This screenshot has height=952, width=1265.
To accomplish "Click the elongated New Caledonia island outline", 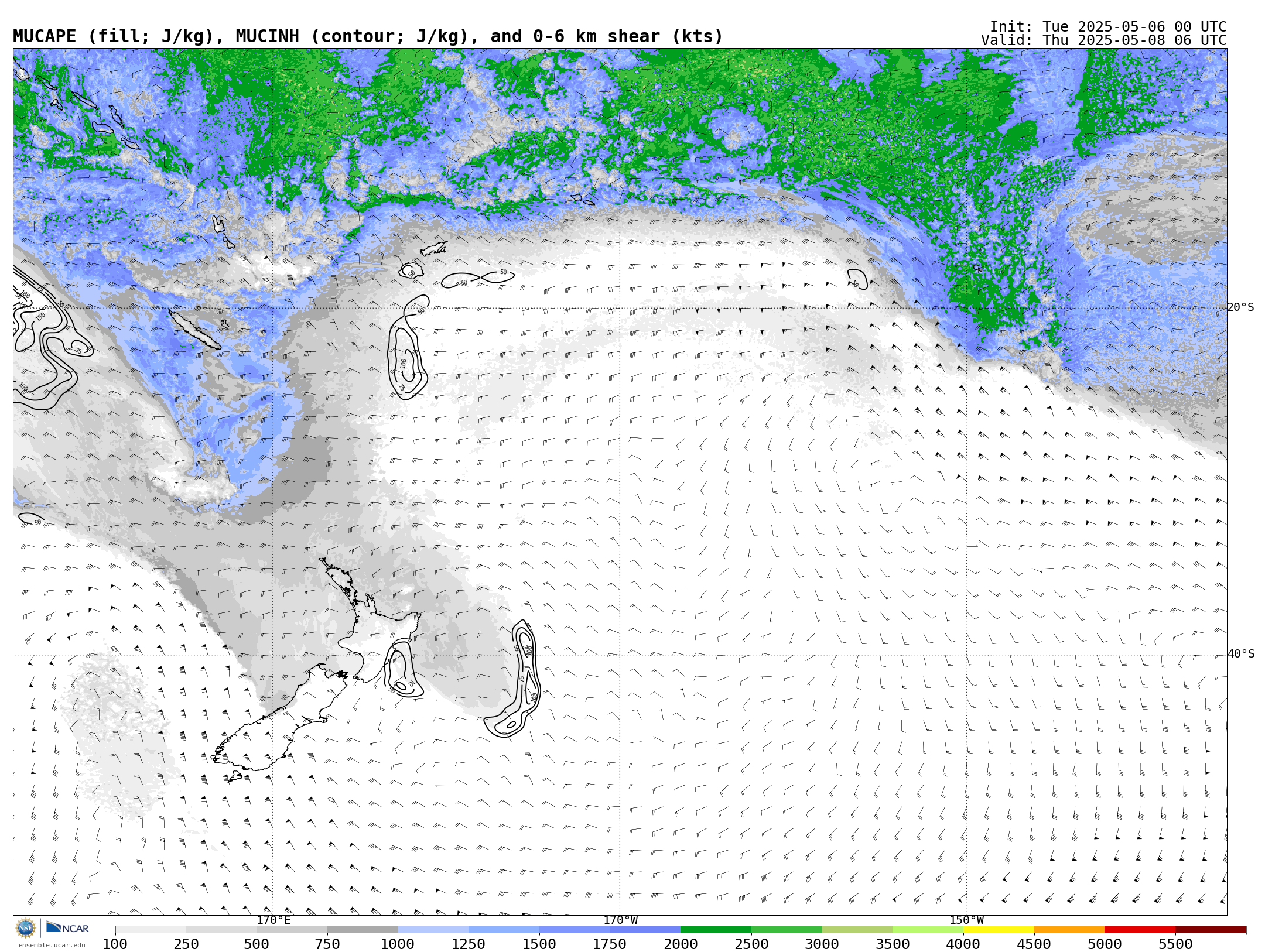I will (195, 330).
